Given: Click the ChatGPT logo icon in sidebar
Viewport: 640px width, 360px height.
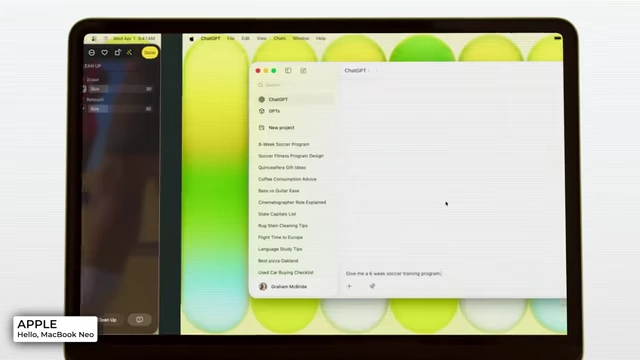Looking at the screenshot, I should (262, 99).
